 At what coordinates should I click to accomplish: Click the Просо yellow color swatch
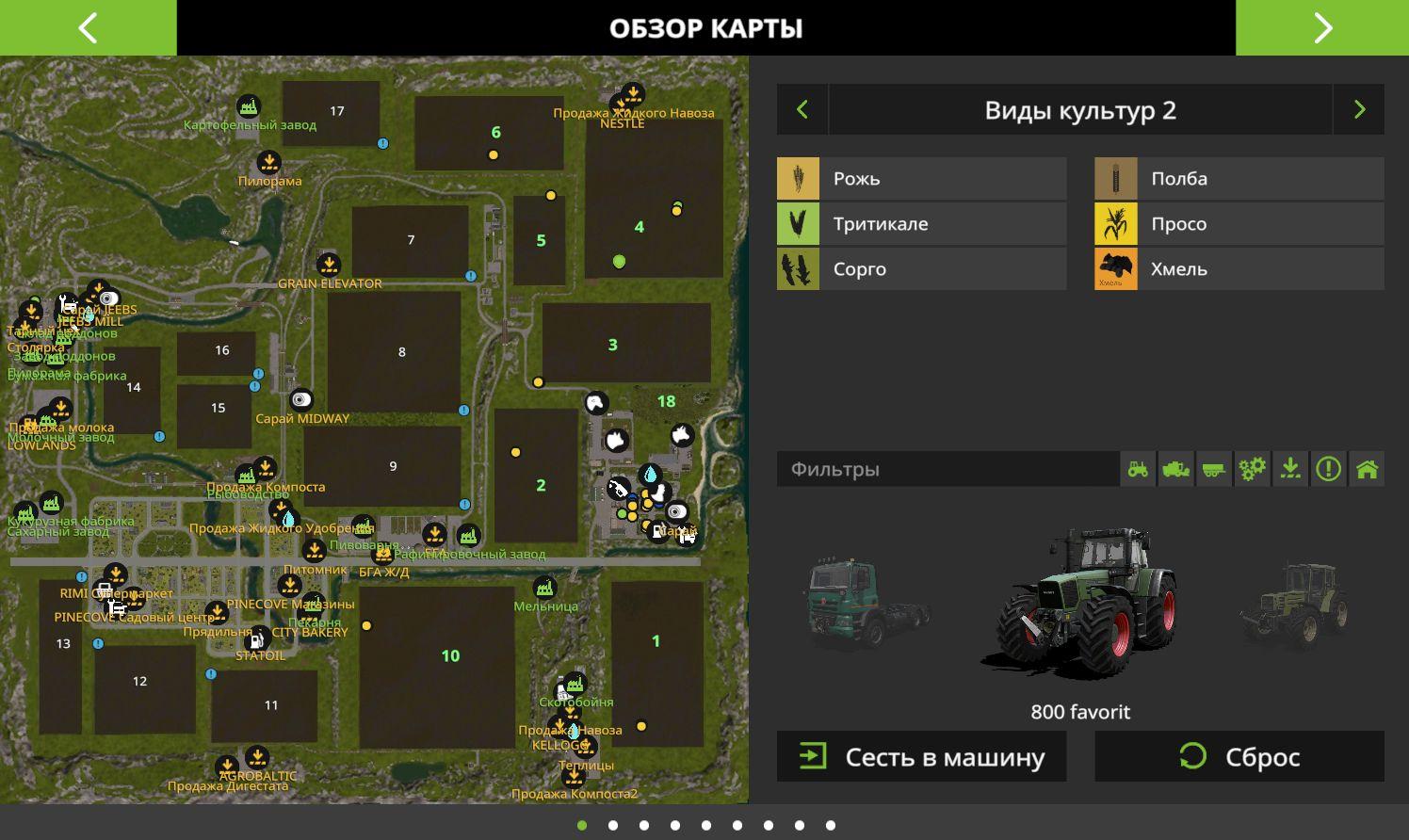(x=1116, y=224)
